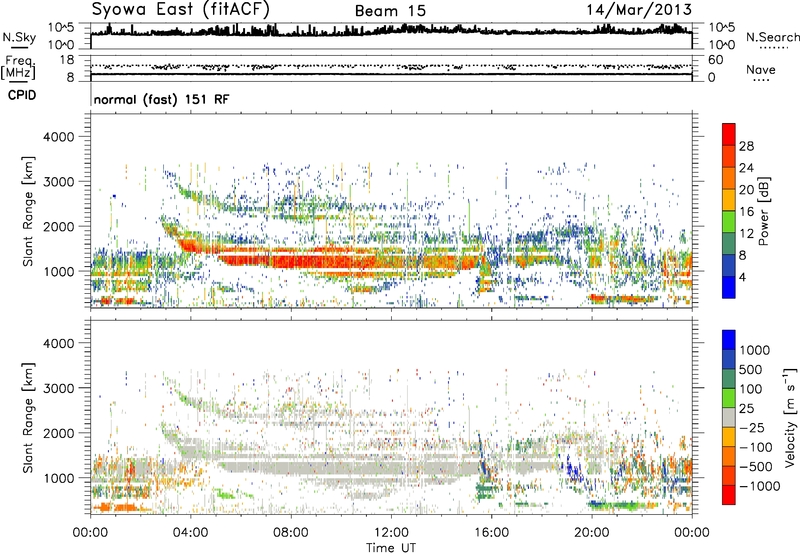The image size is (800, 554).
Task: Click the power scale value 28
Action: (x=746, y=146)
